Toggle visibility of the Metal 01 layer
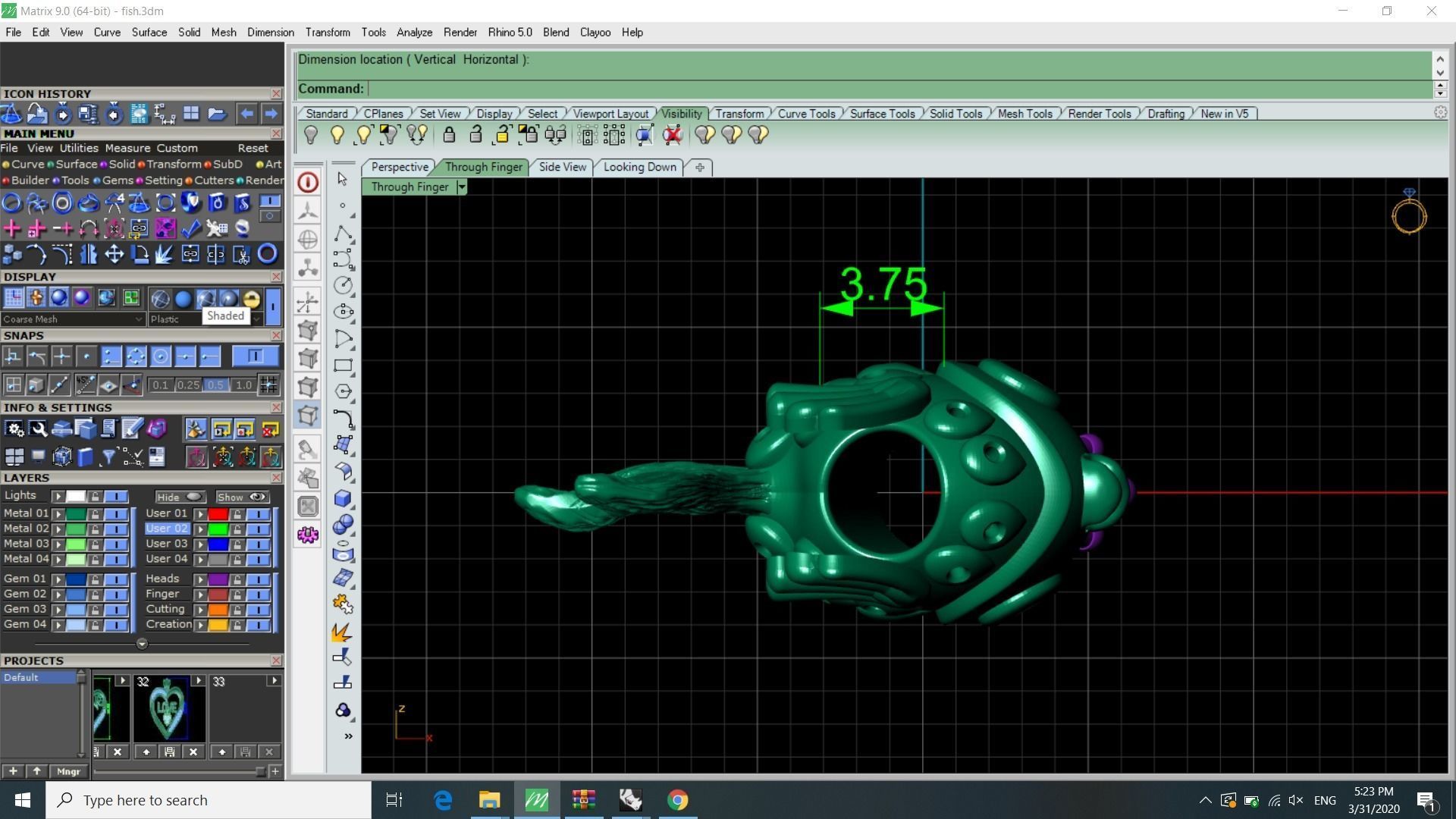This screenshot has height=819, width=1456. click(116, 514)
